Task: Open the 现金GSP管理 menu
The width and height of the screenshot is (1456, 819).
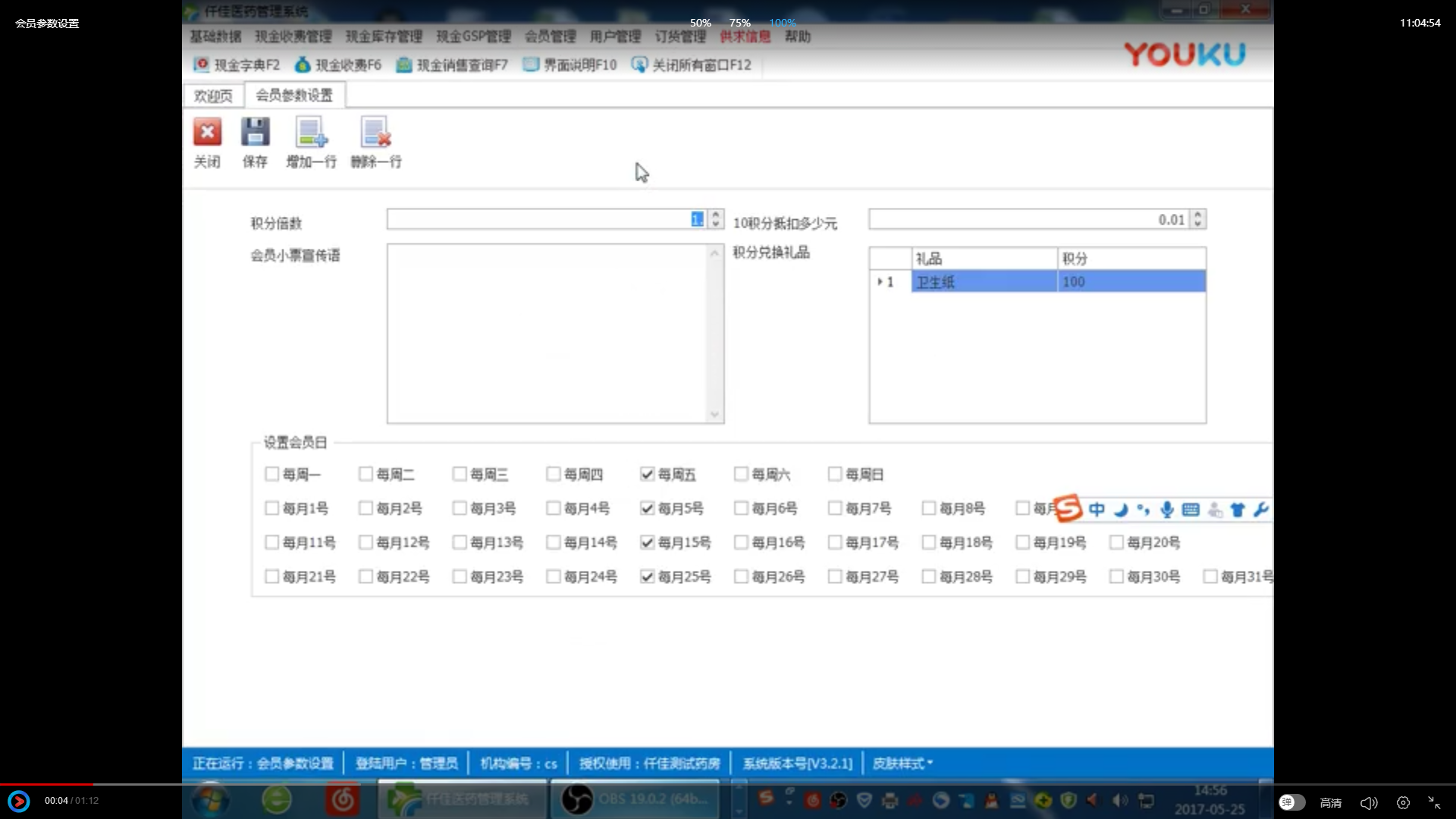Action: [474, 36]
